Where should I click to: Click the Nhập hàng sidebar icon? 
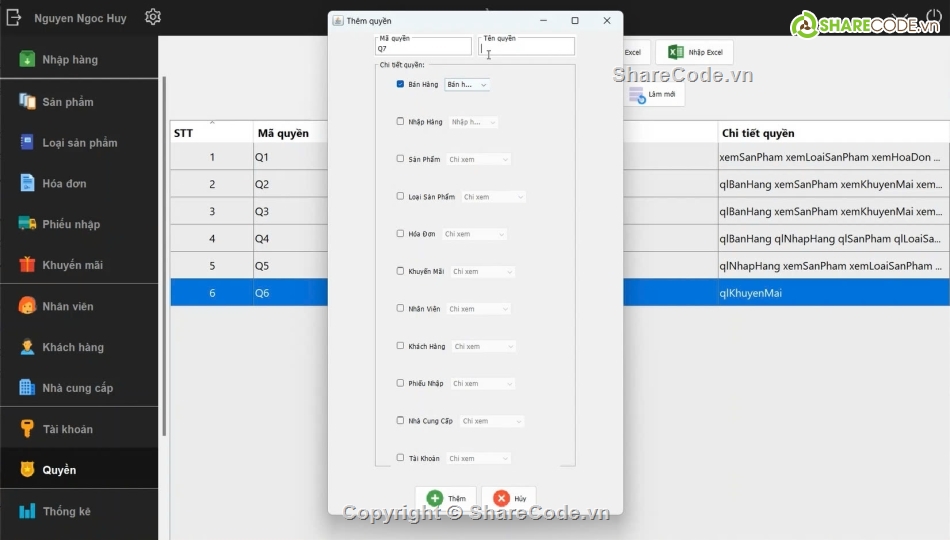tap(27, 59)
